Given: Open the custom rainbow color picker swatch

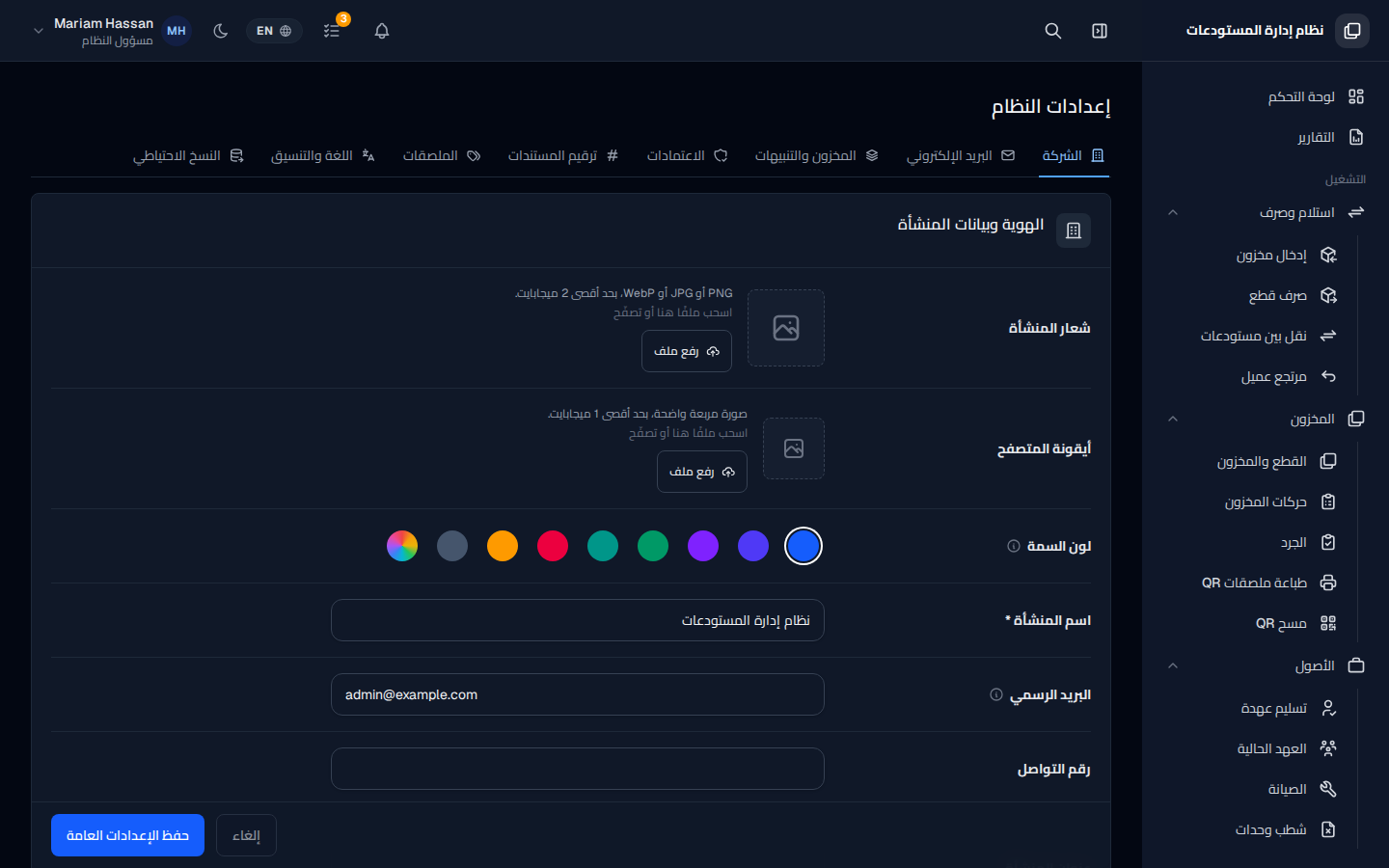Looking at the screenshot, I should click(402, 546).
